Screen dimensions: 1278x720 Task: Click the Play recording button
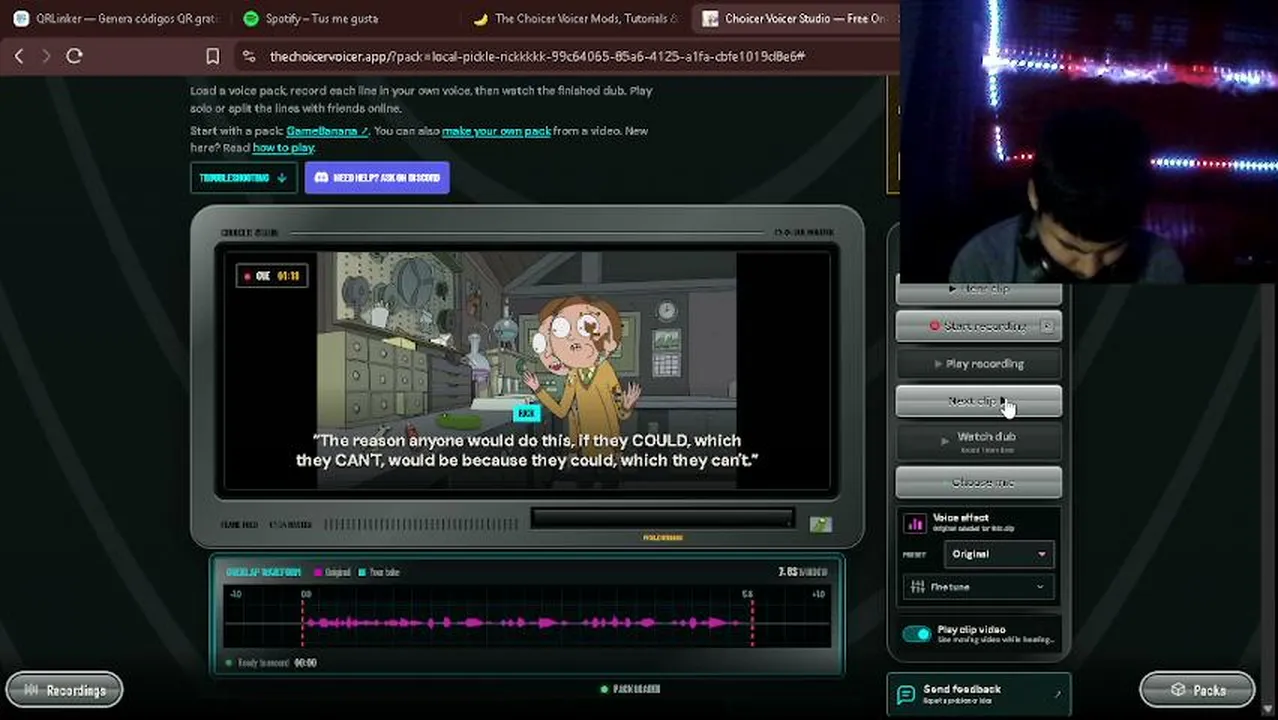click(978, 364)
